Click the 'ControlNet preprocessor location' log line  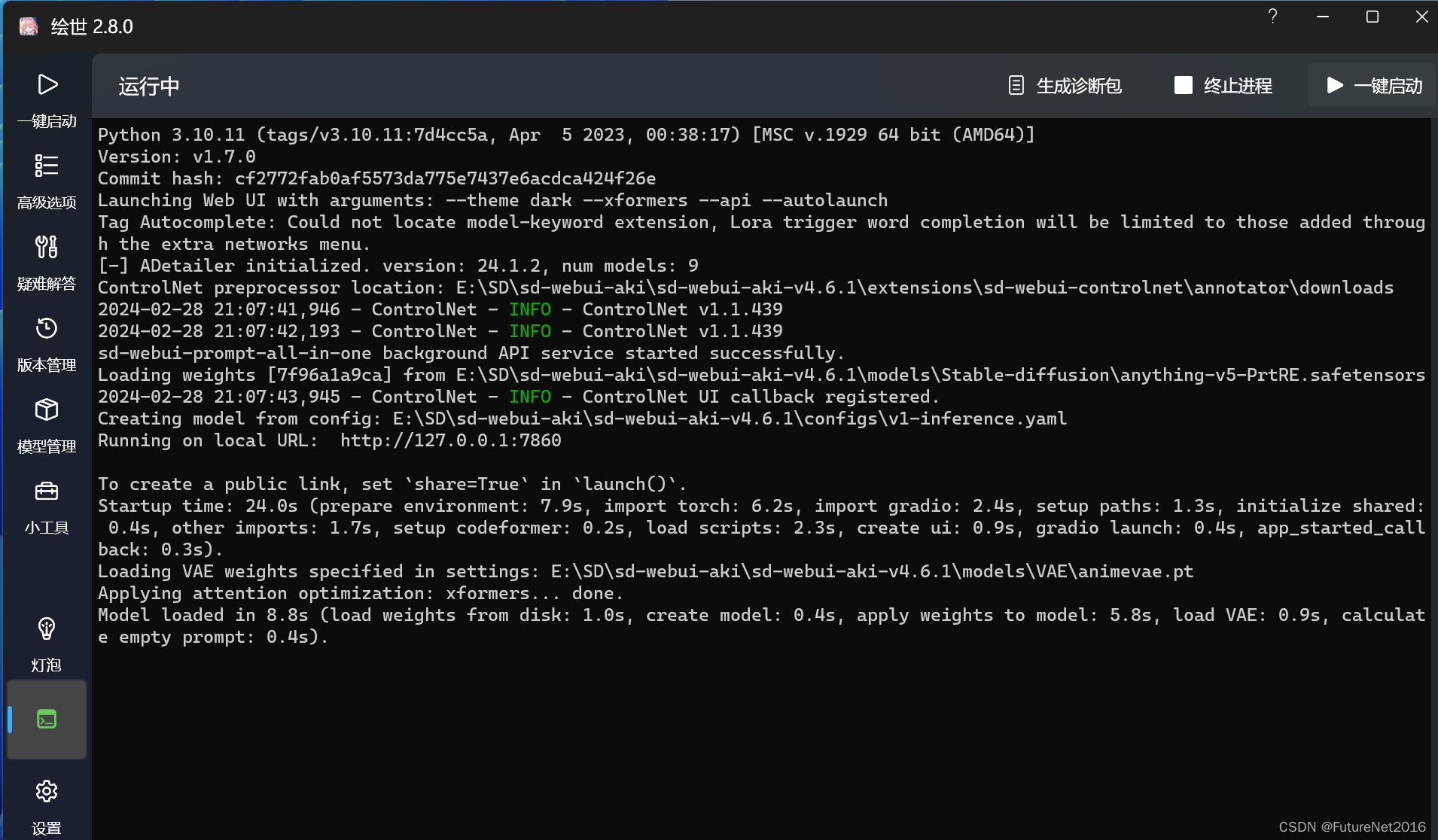(745, 288)
